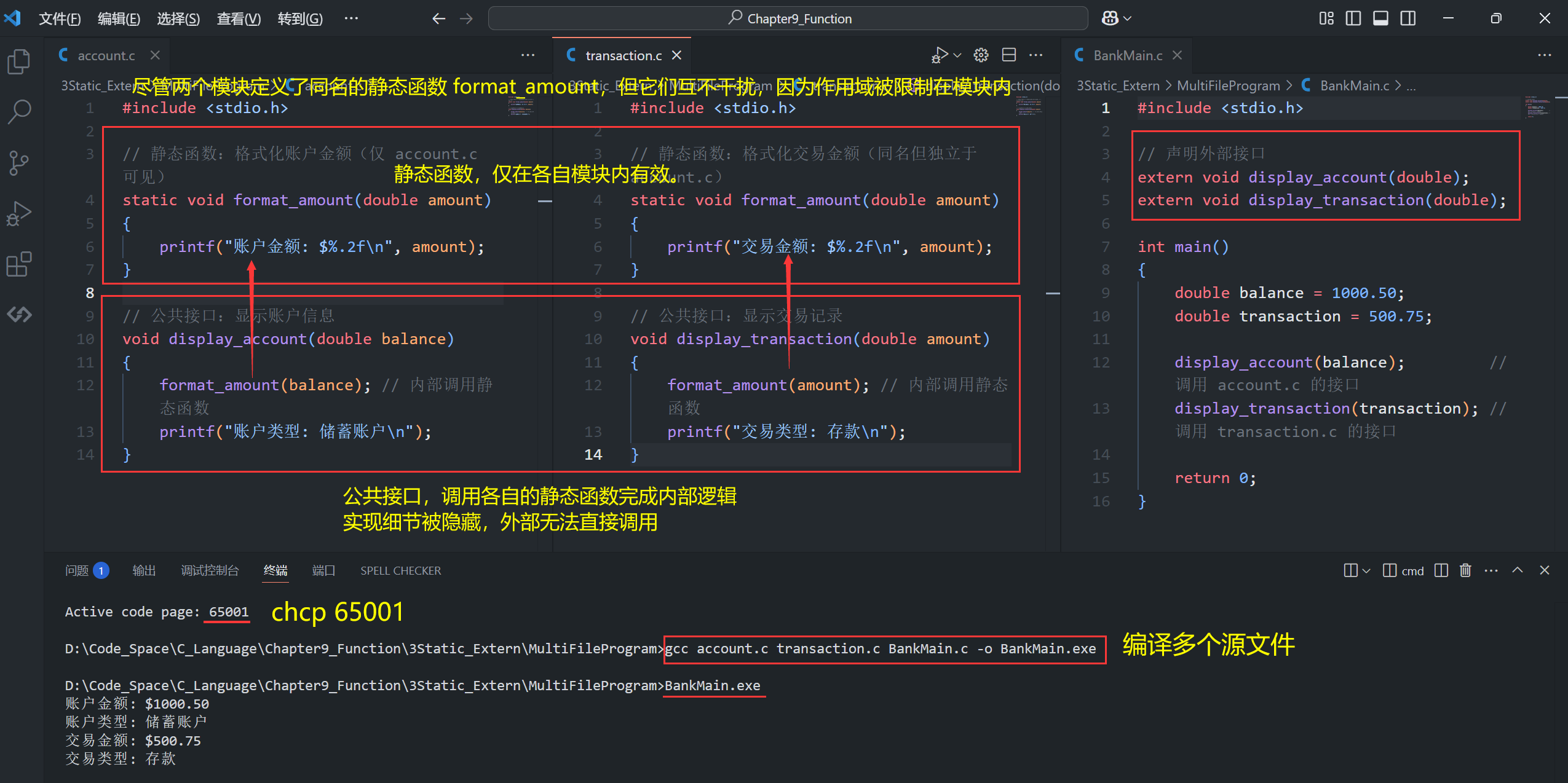This screenshot has width=1568, height=783.
Task: Open the Search view in activity bar
Action: (x=18, y=112)
